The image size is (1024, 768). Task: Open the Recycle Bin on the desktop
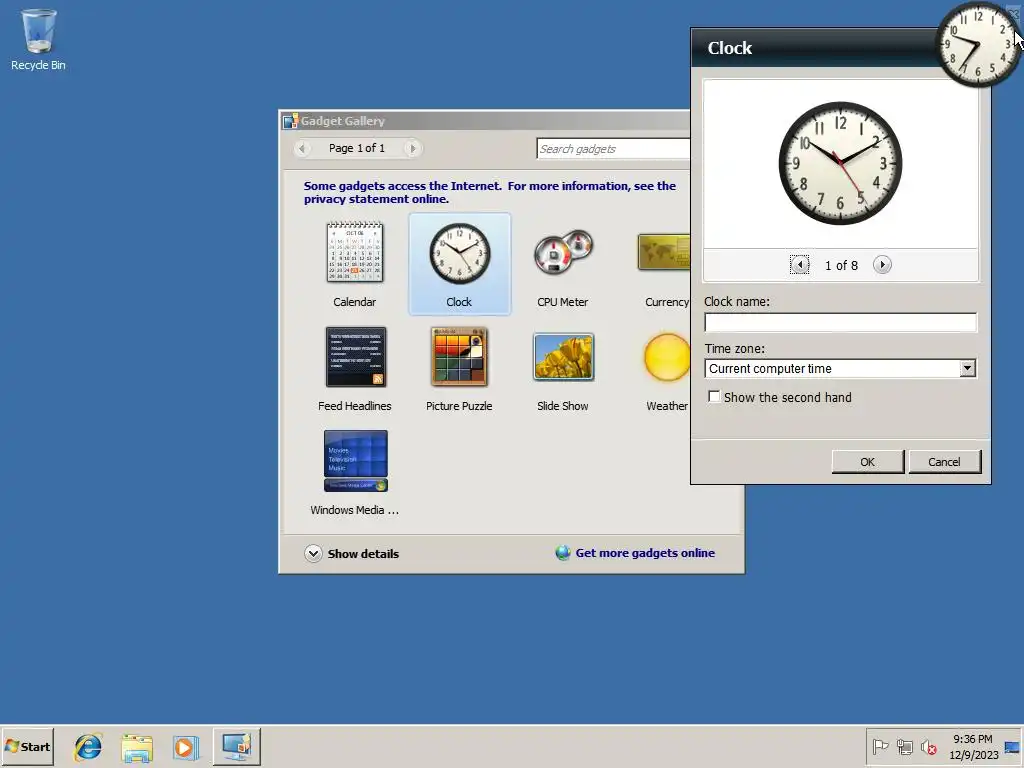click(x=38, y=39)
